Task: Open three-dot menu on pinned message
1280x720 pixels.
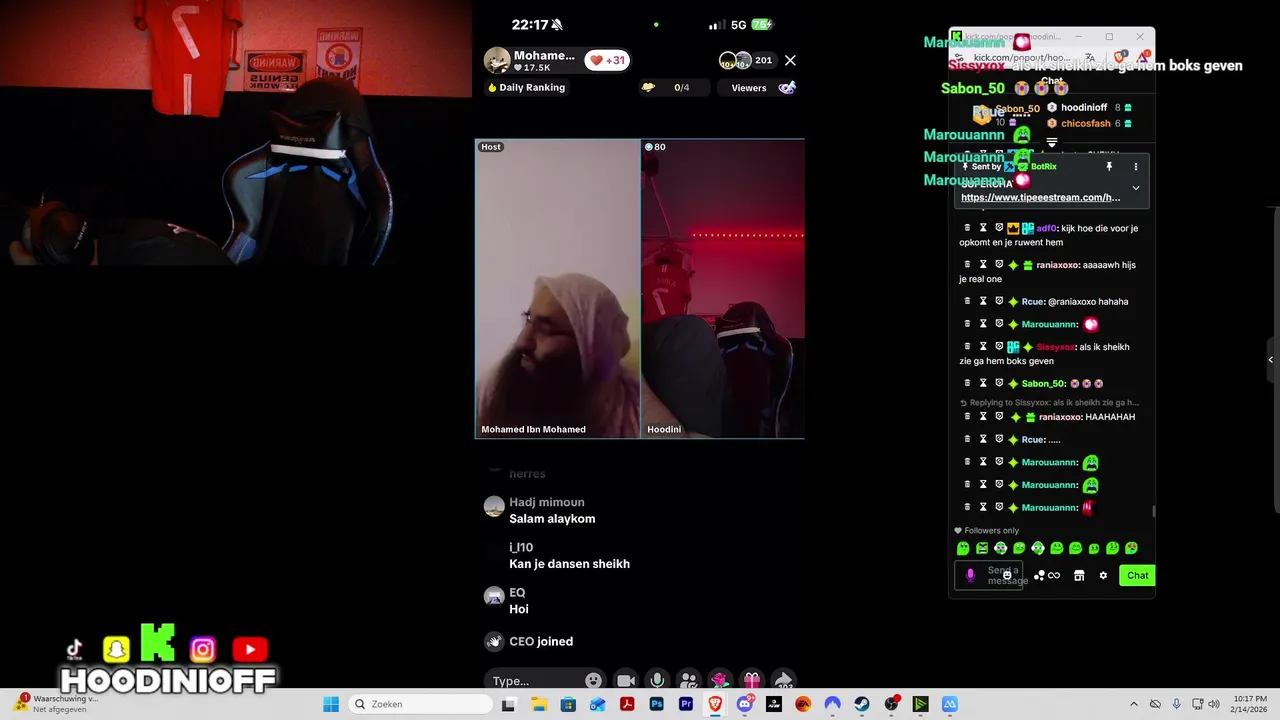Action: 1135,167
